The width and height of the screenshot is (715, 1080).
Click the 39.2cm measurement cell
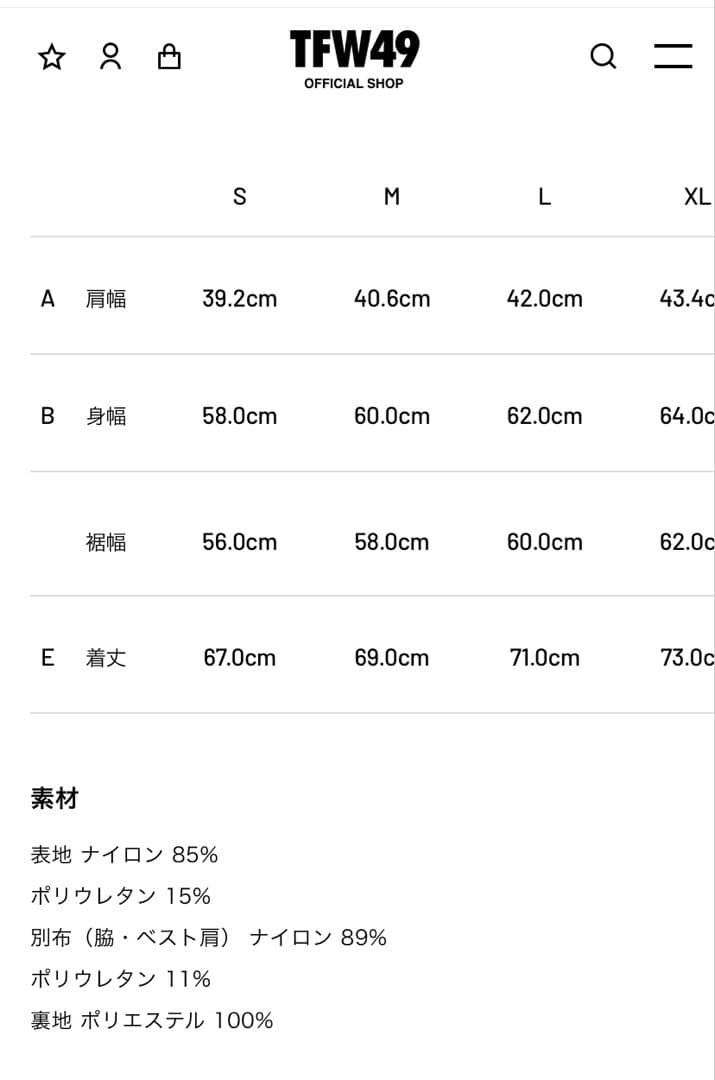[x=239, y=299]
